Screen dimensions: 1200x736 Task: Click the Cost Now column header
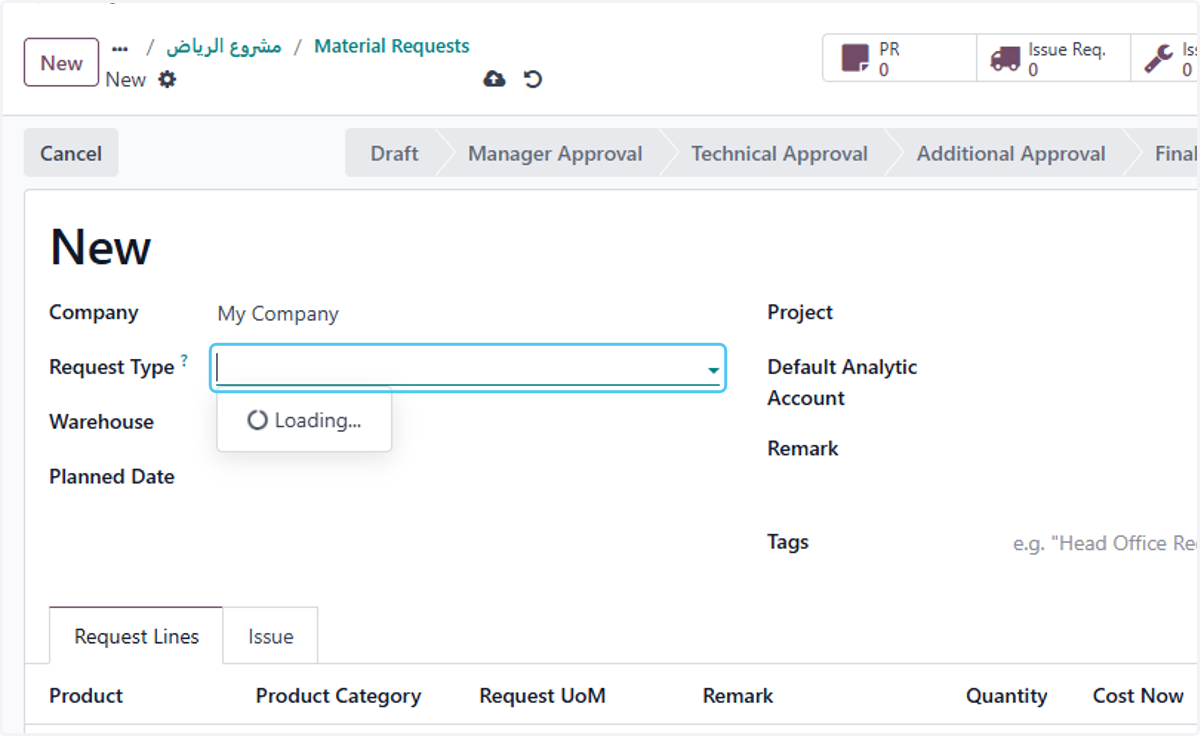coord(1138,696)
